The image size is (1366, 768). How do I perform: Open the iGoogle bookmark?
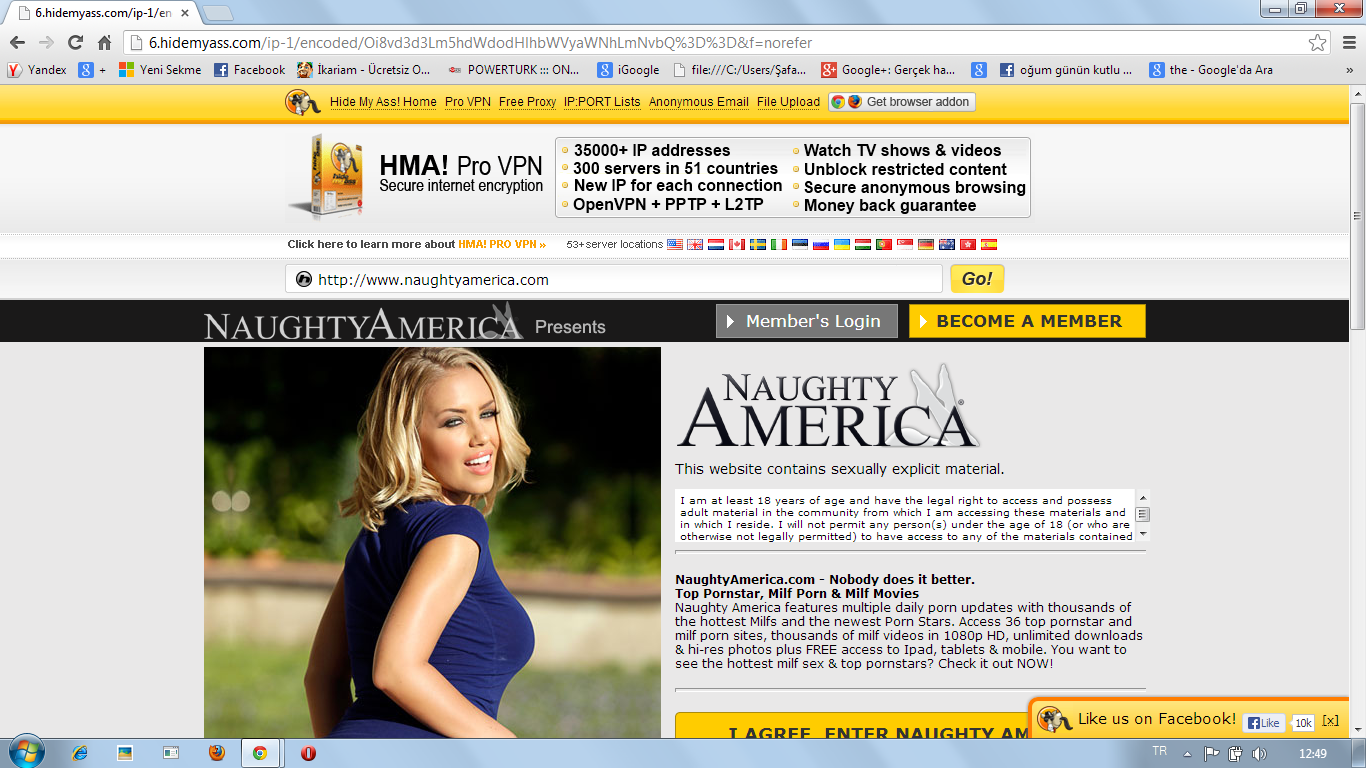(x=629, y=70)
